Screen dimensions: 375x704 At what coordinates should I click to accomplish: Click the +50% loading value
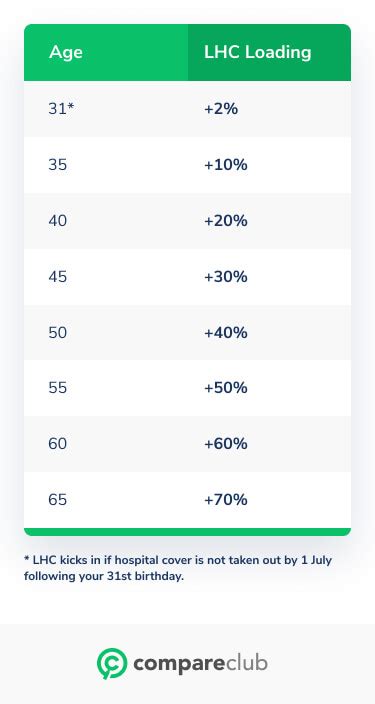[226, 388]
